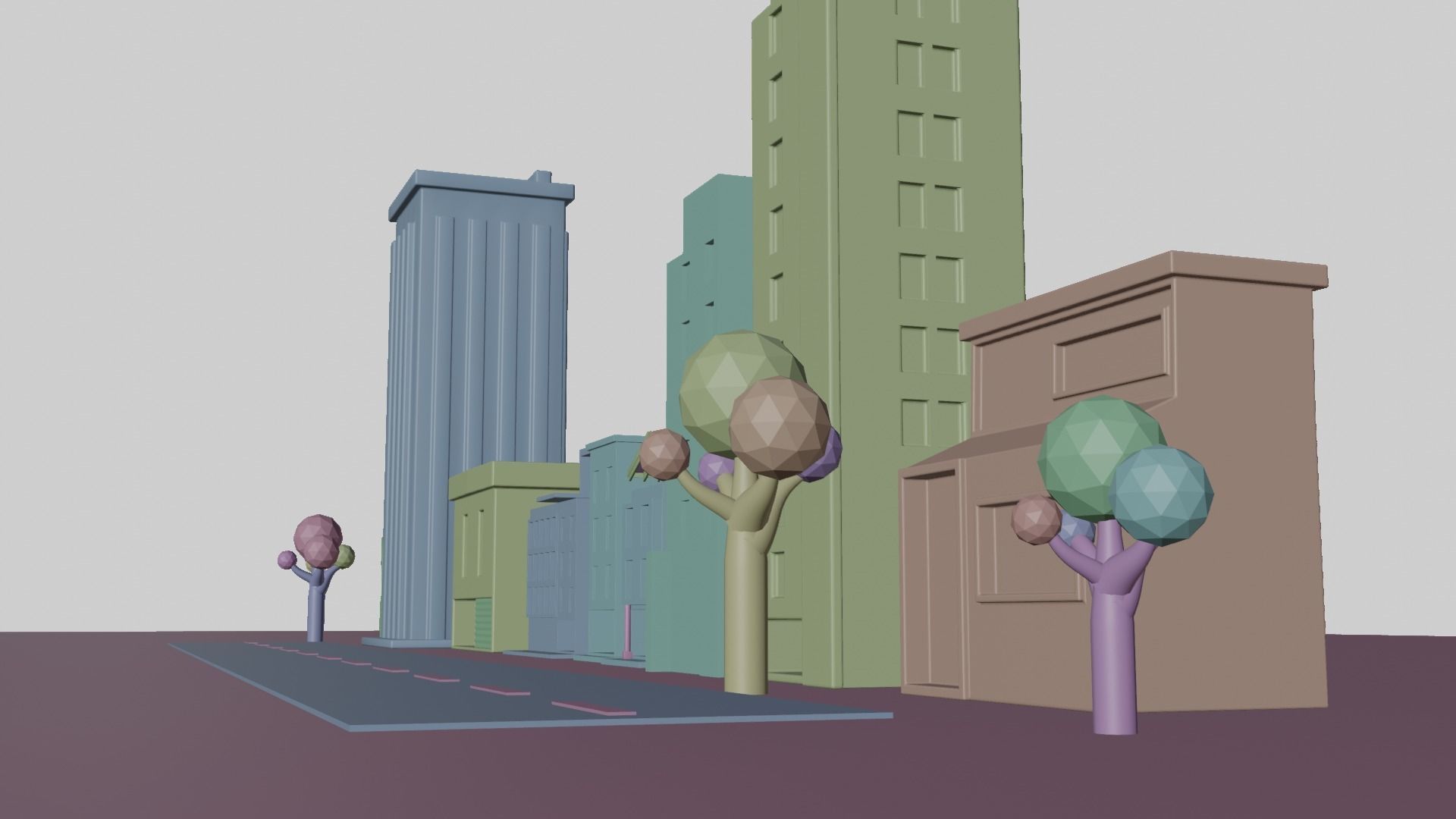Viewport: 1456px width, 819px height.
Task: Click the large brown sphere on center tree
Action: tap(779, 427)
